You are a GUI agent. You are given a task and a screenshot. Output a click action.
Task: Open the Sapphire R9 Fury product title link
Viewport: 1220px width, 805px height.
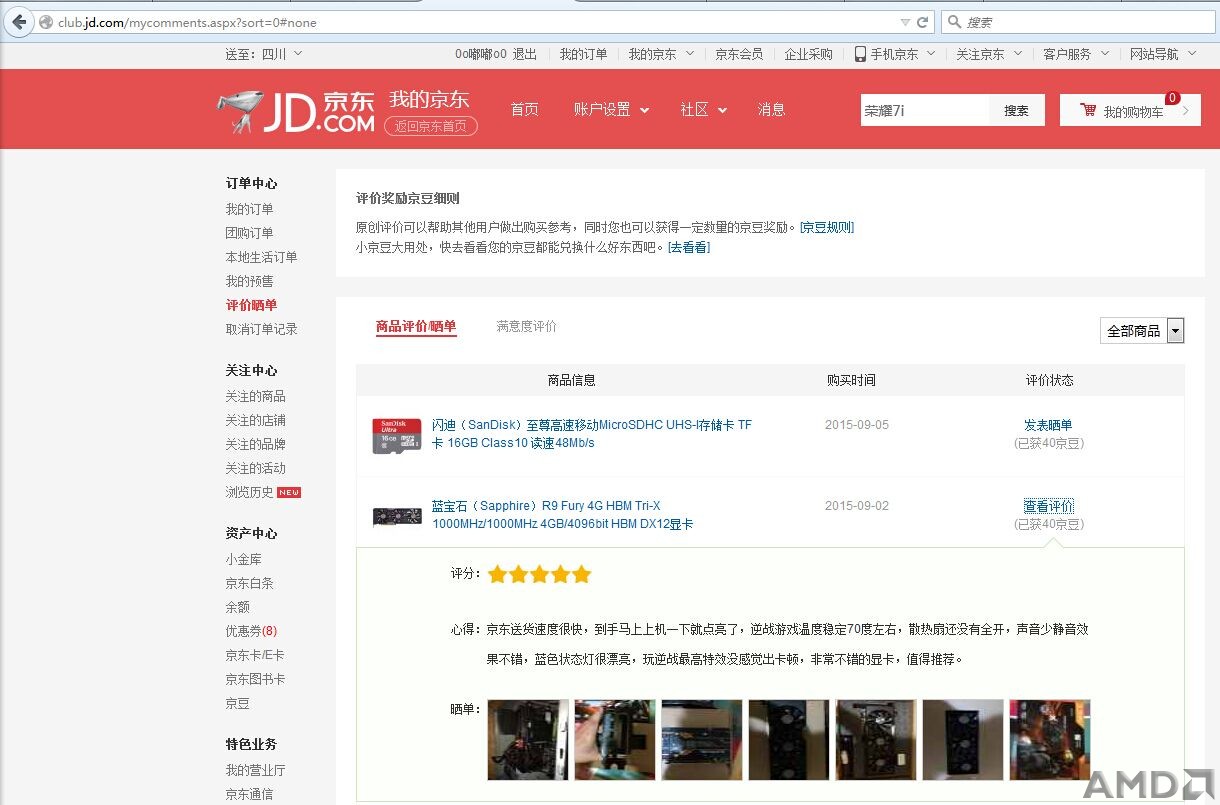tap(562, 515)
